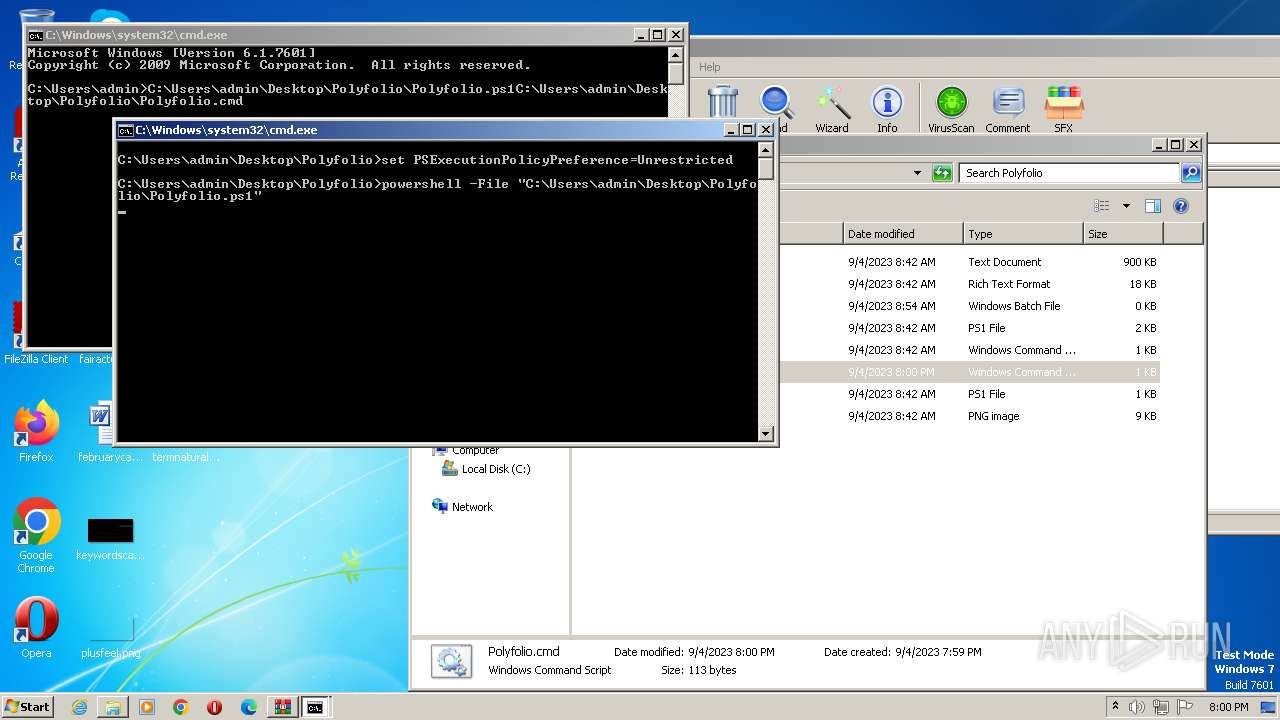Select Local Disk (C:) in navigation tree

pos(486,469)
